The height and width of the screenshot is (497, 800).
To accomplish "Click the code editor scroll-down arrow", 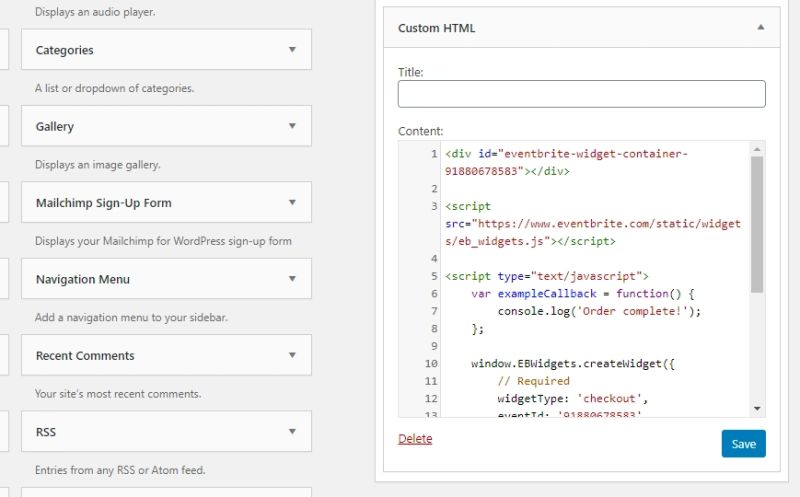I will [757, 409].
